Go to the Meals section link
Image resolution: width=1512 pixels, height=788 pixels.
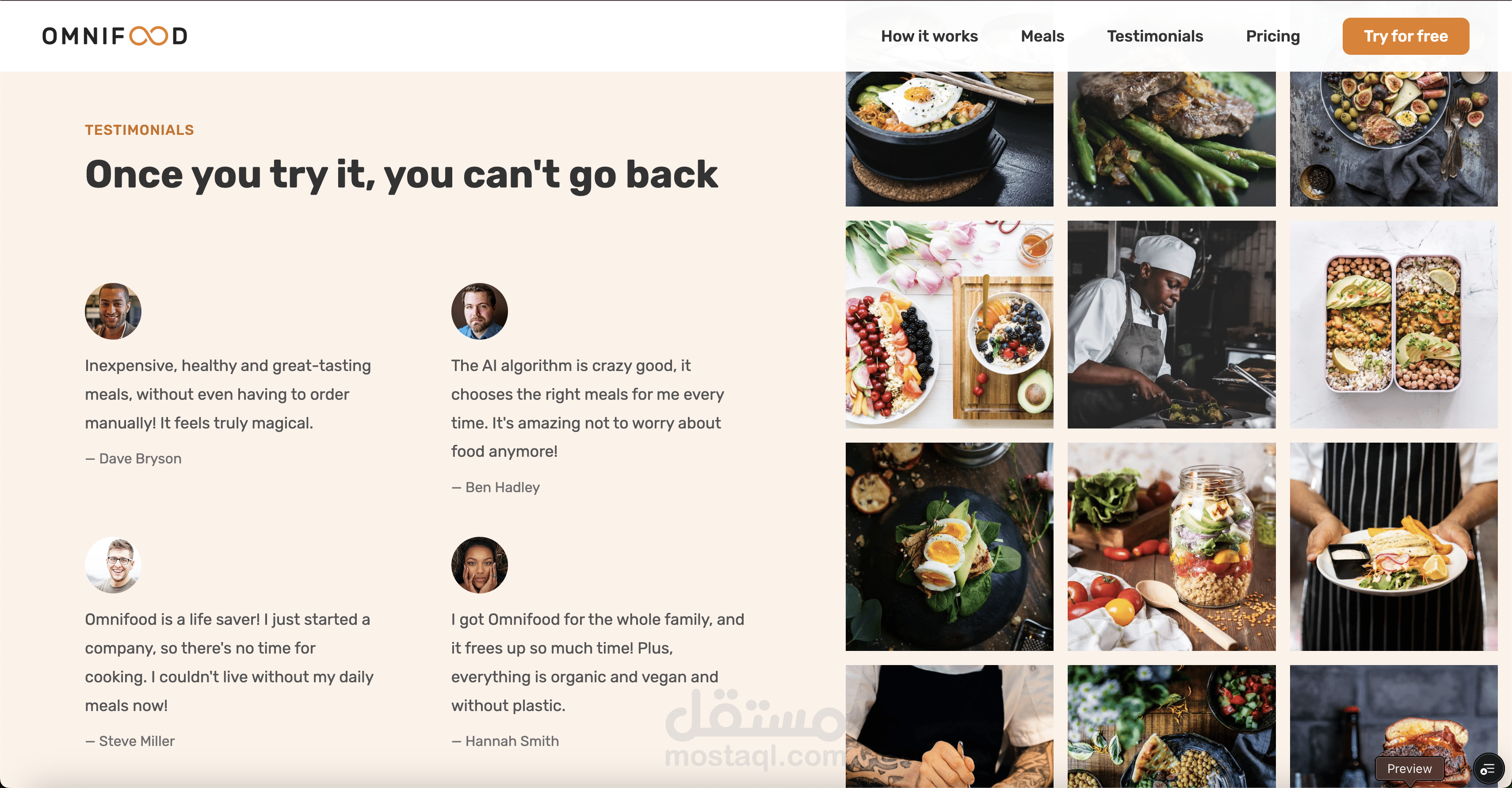(1042, 36)
